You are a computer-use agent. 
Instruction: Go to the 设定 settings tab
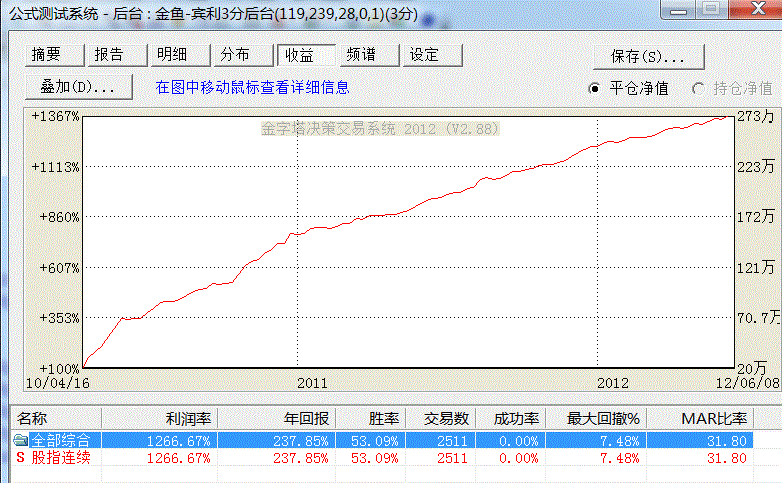click(432, 55)
